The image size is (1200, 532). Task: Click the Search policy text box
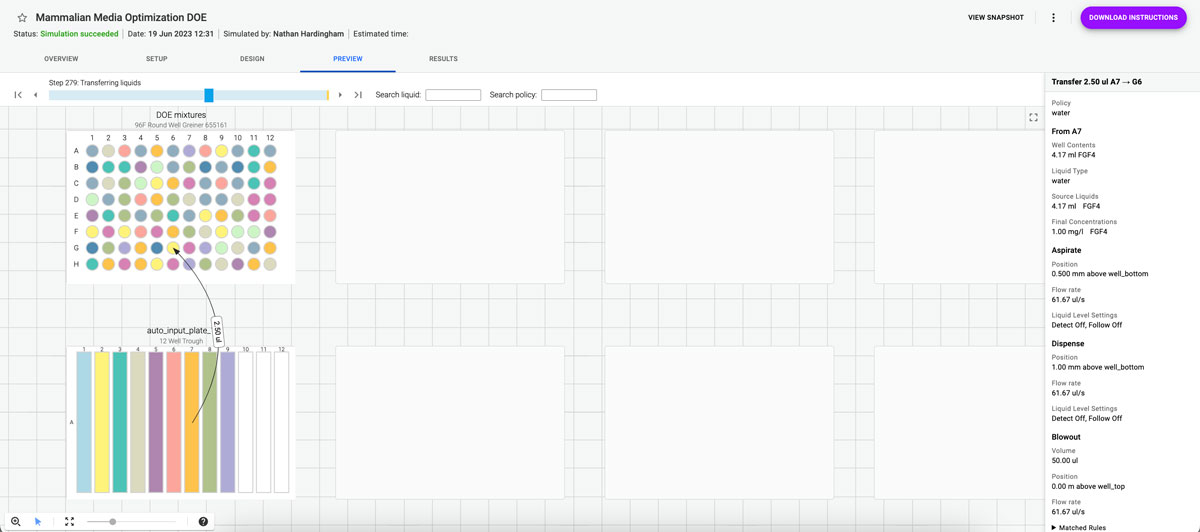point(568,95)
